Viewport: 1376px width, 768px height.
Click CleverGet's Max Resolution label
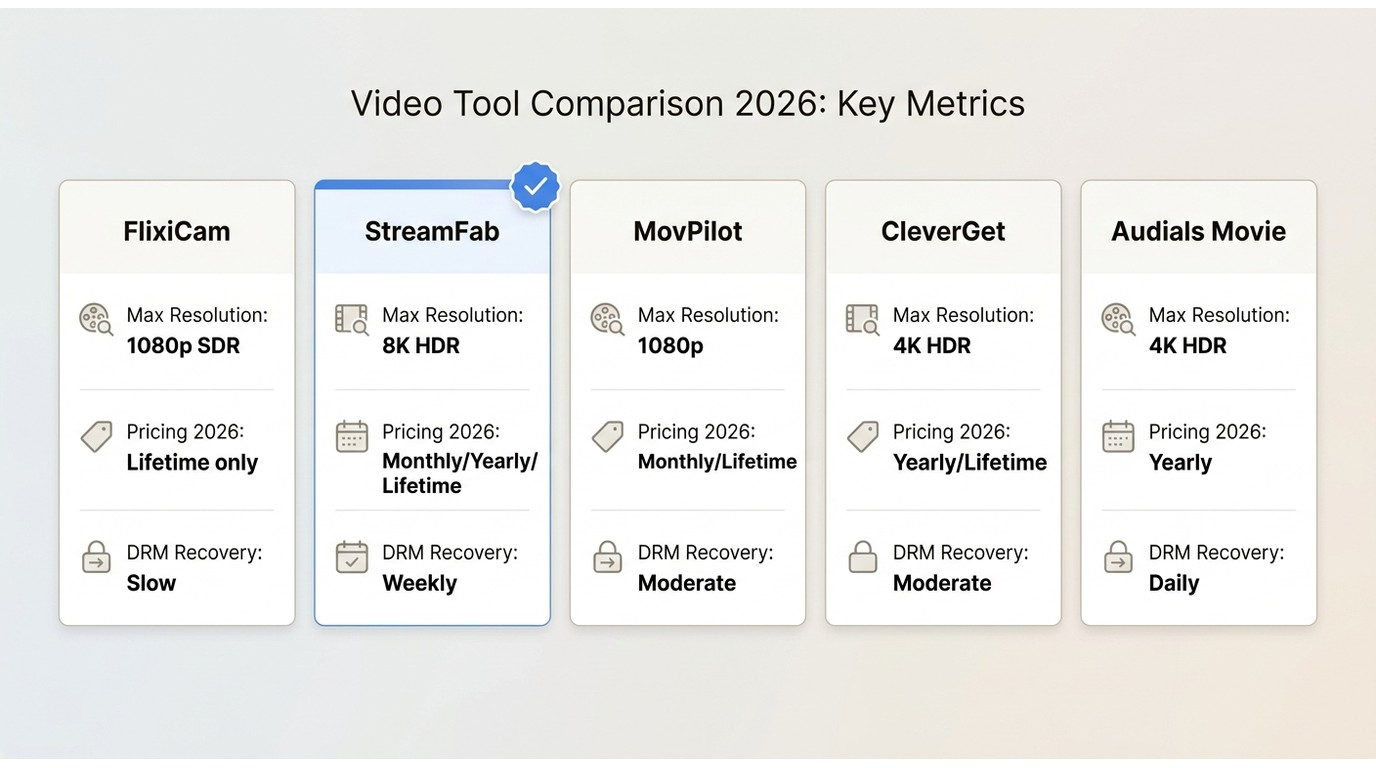tap(964, 315)
